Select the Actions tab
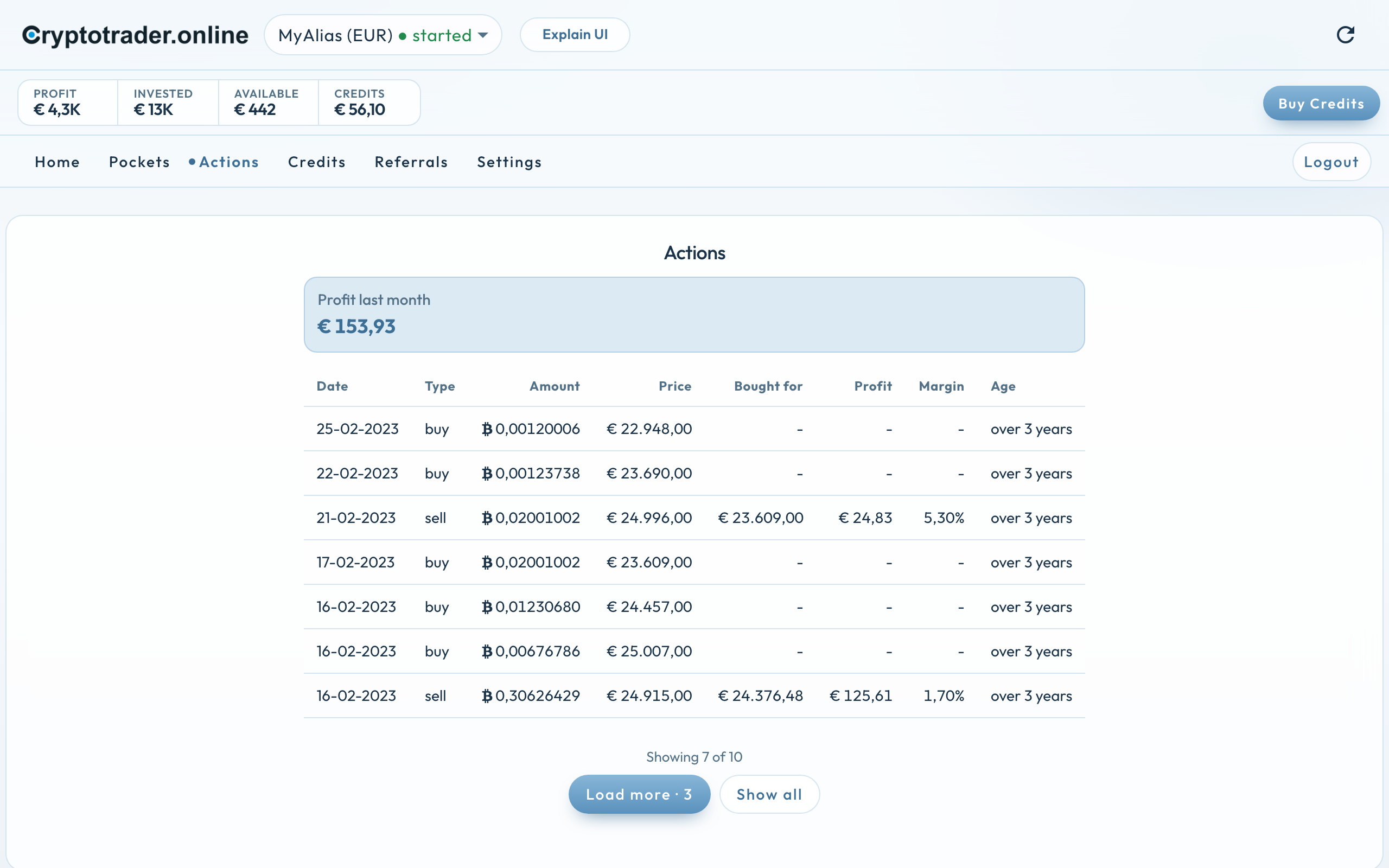 (224, 162)
